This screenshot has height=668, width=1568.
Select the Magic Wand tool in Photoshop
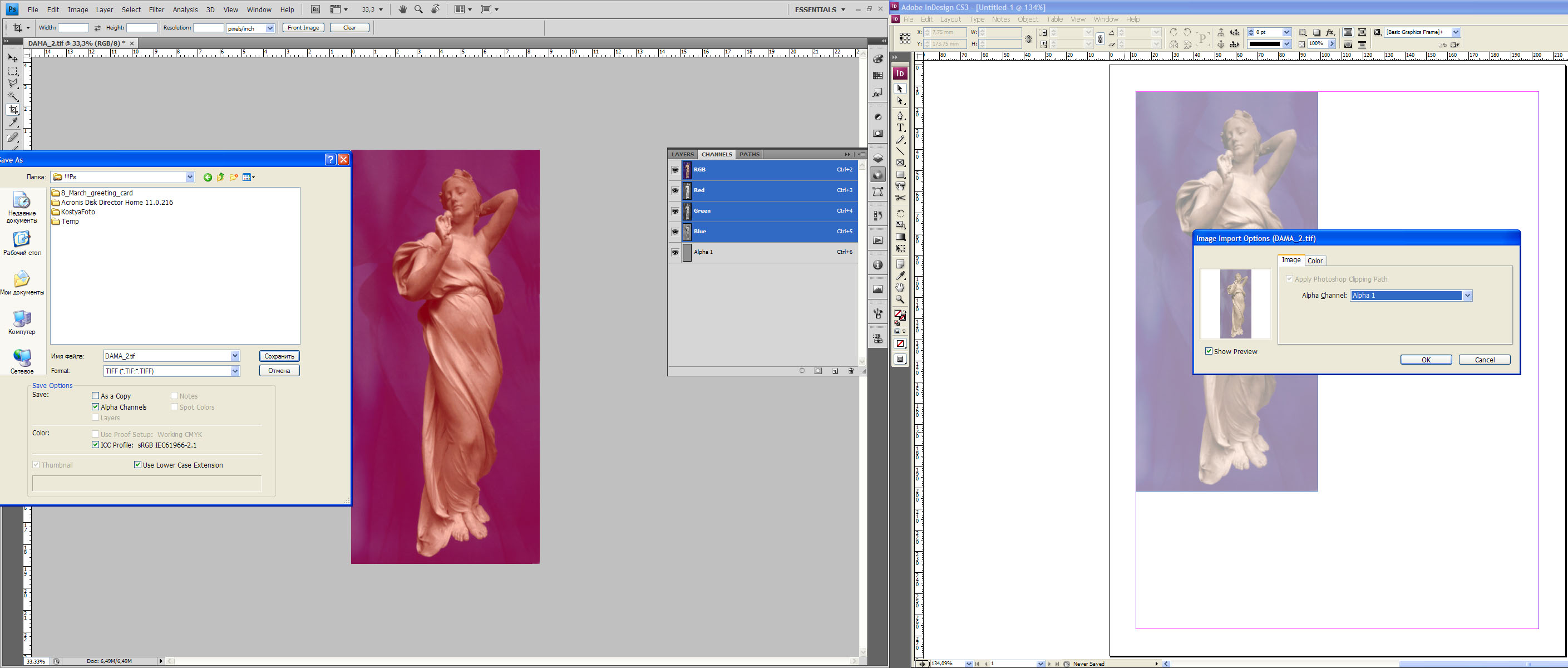(13, 97)
